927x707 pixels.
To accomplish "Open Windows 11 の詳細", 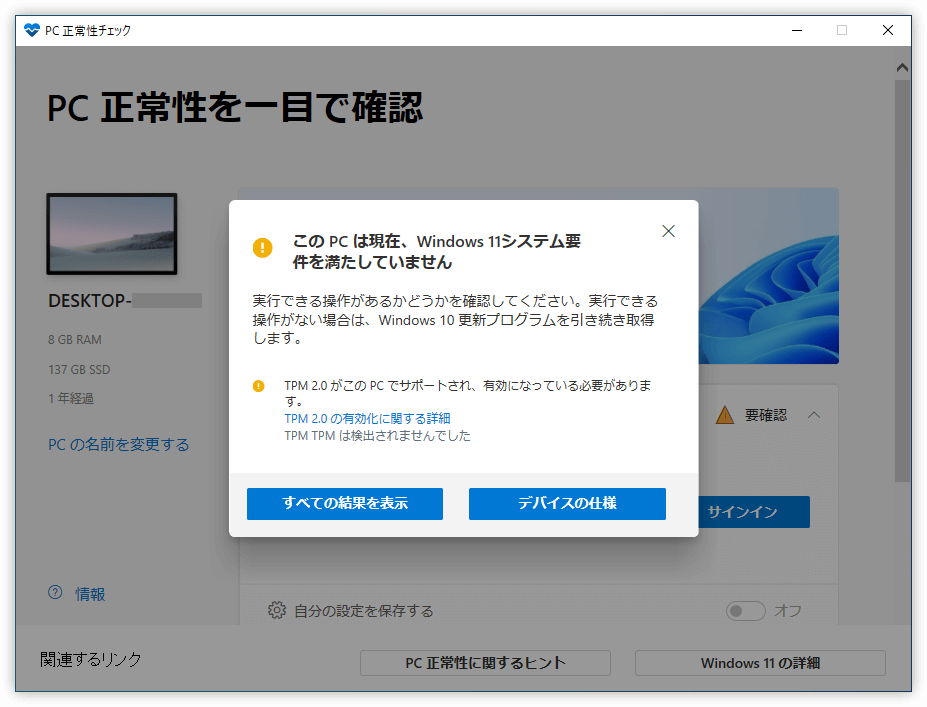I will pos(760,663).
